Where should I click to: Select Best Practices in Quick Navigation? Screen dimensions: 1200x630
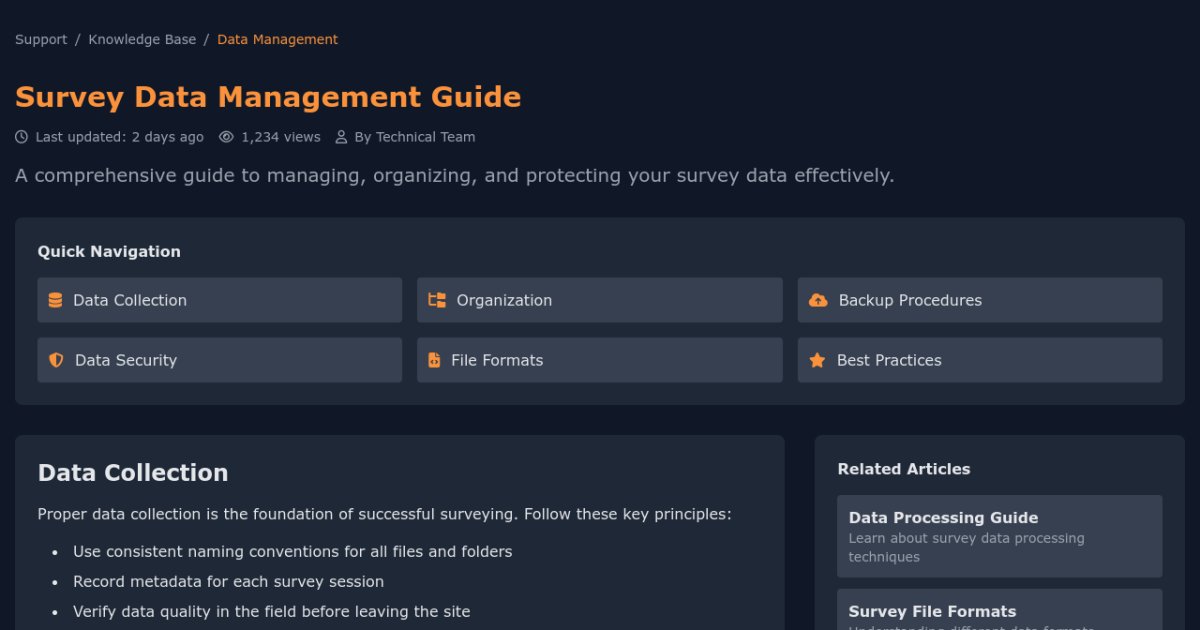[x=979, y=359]
